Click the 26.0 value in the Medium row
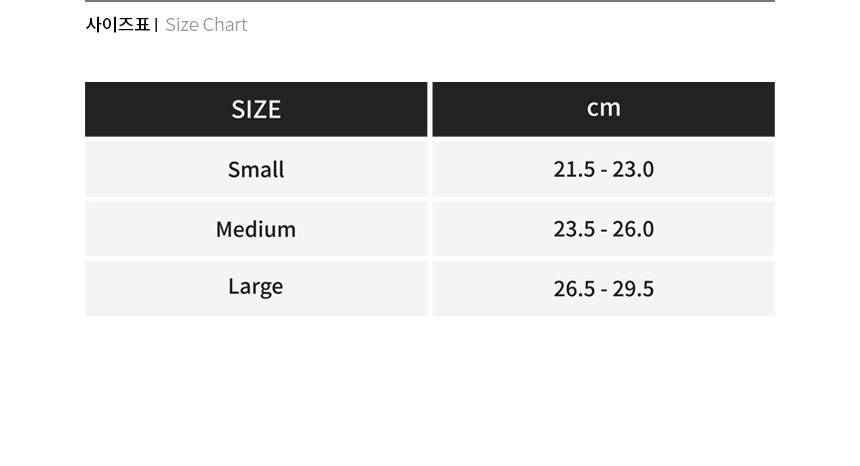Viewport: 860px width, 466px height. click(633, 229)
